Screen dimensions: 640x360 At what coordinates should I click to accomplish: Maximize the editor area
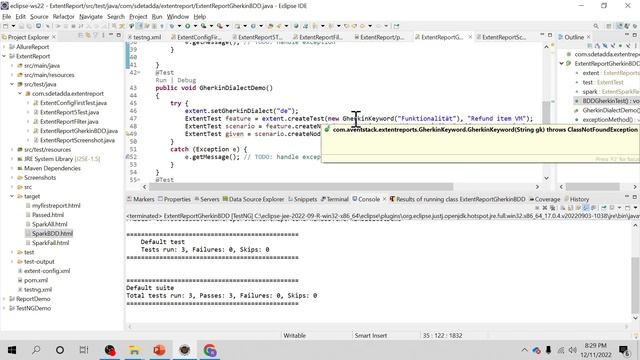click(550, 36)
